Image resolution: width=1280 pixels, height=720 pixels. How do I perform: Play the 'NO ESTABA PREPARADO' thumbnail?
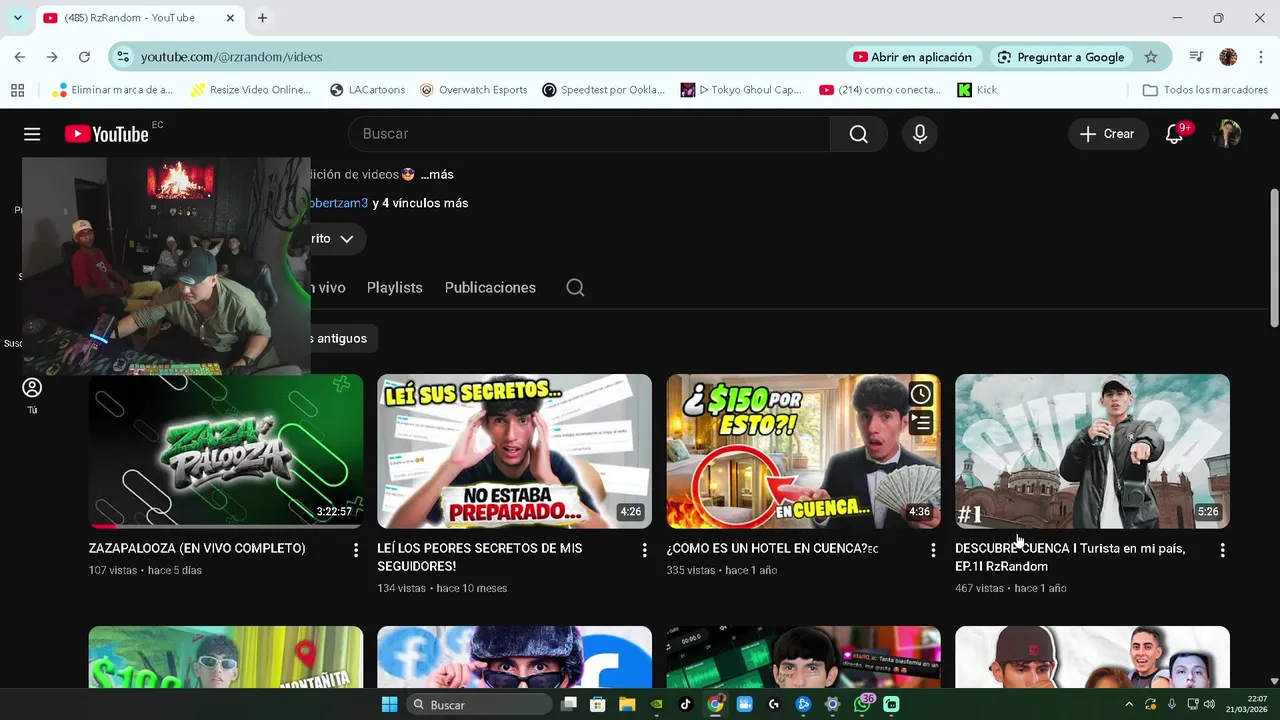coord(514,451)
